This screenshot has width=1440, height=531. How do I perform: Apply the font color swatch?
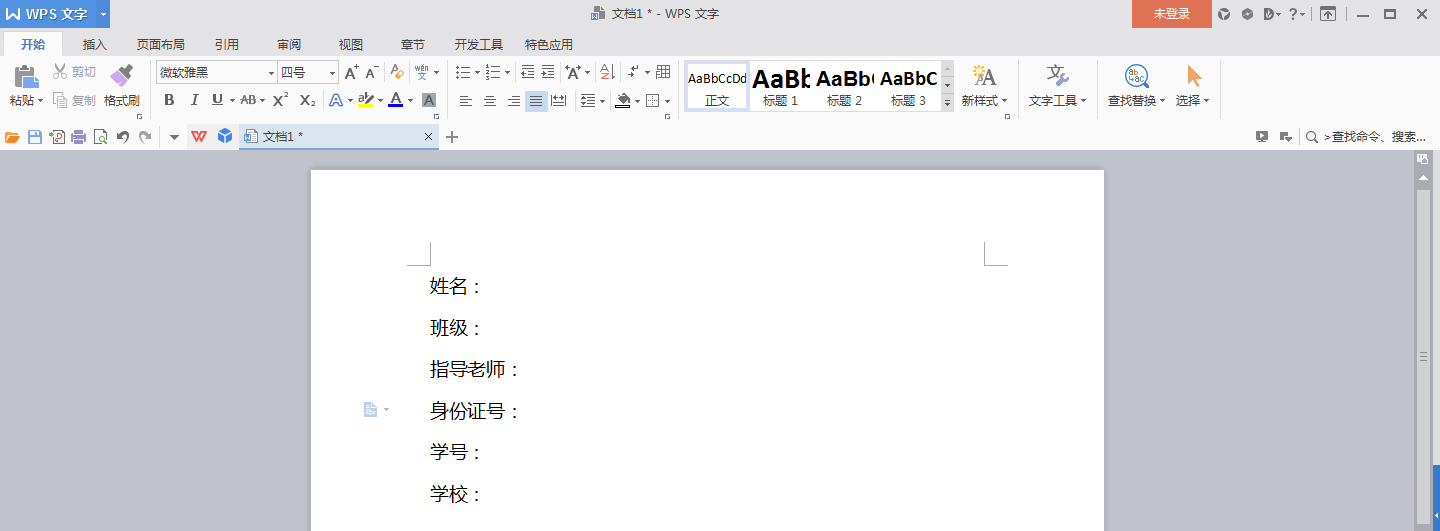coord(396,100)
